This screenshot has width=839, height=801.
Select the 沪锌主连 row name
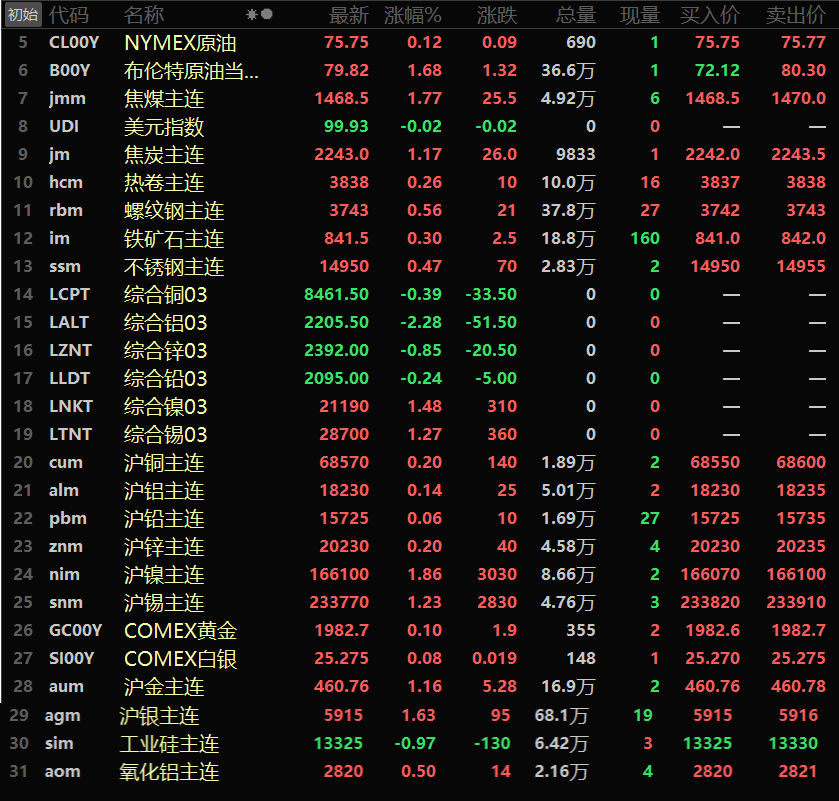[164, 547]
